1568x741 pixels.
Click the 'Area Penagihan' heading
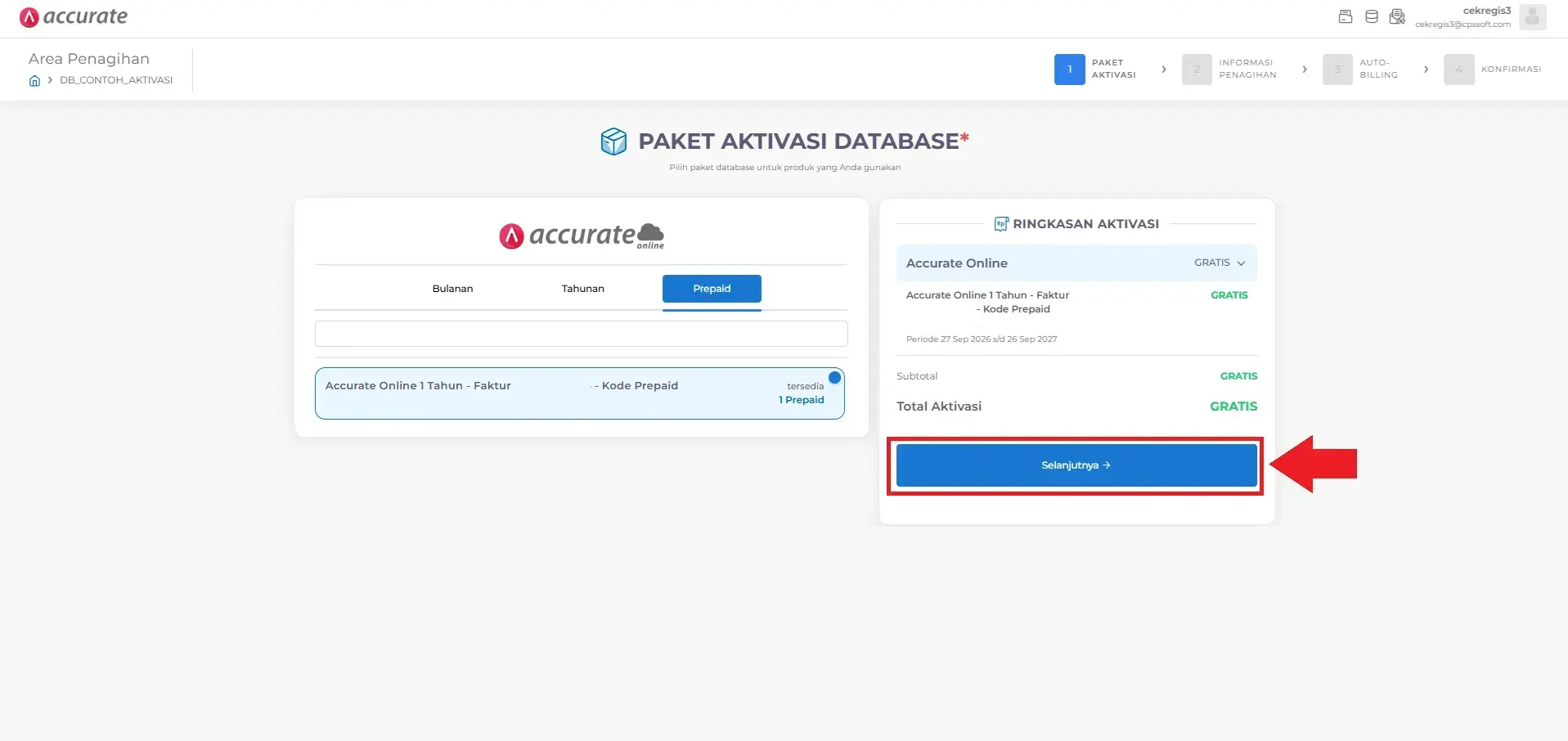click(89, 59)
